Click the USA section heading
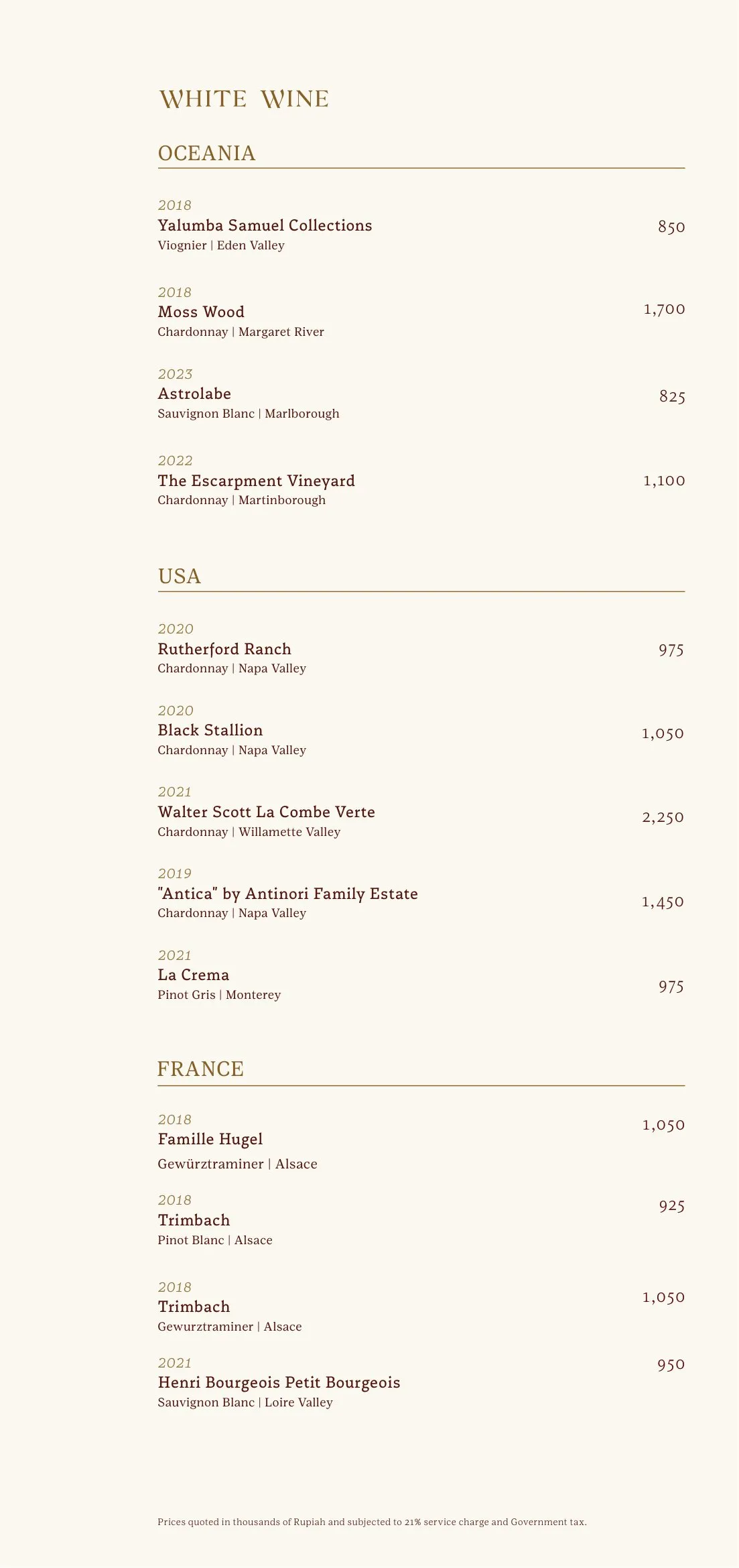Screen dimensions: 739x1568 coord(179,577)
